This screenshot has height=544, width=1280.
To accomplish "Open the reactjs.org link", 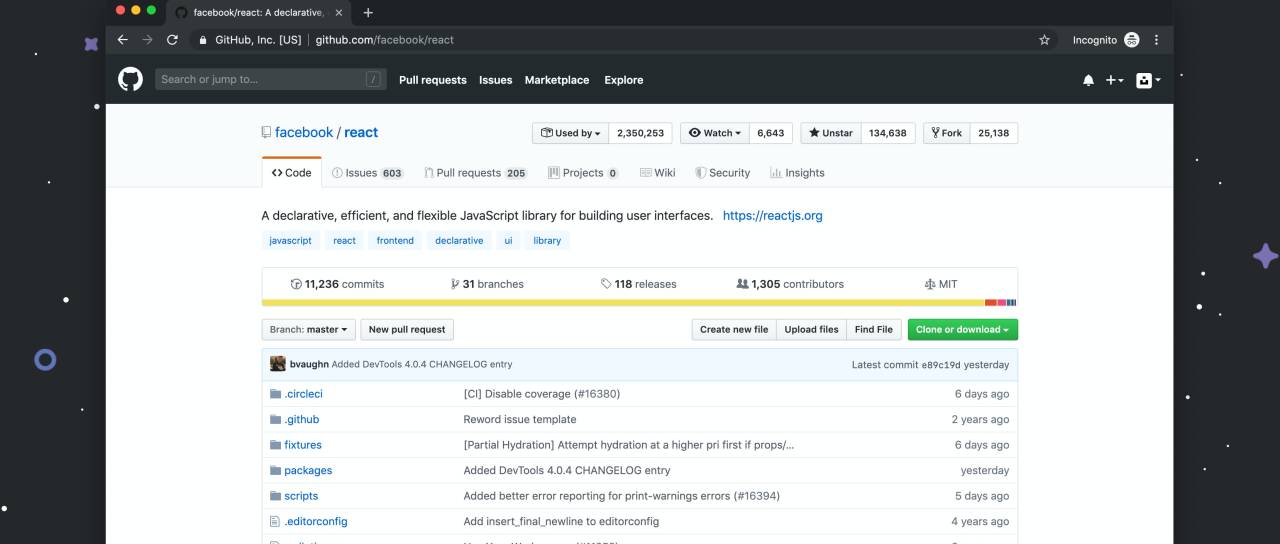I will pos(772,215).
